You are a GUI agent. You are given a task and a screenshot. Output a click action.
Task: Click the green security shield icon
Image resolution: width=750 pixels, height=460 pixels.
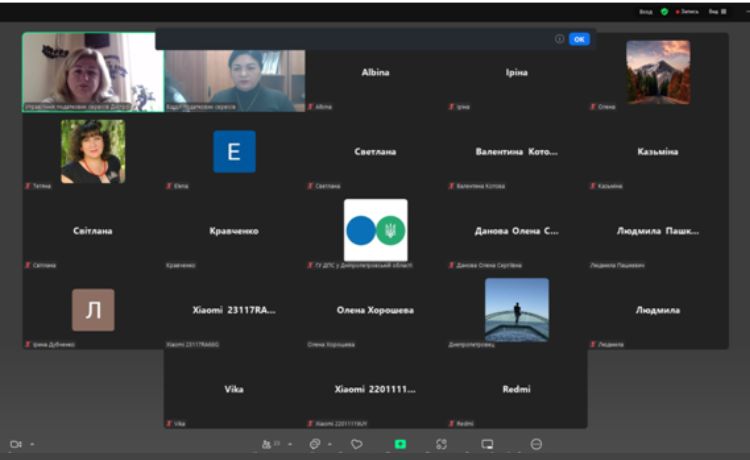click(x=664, y=12)
